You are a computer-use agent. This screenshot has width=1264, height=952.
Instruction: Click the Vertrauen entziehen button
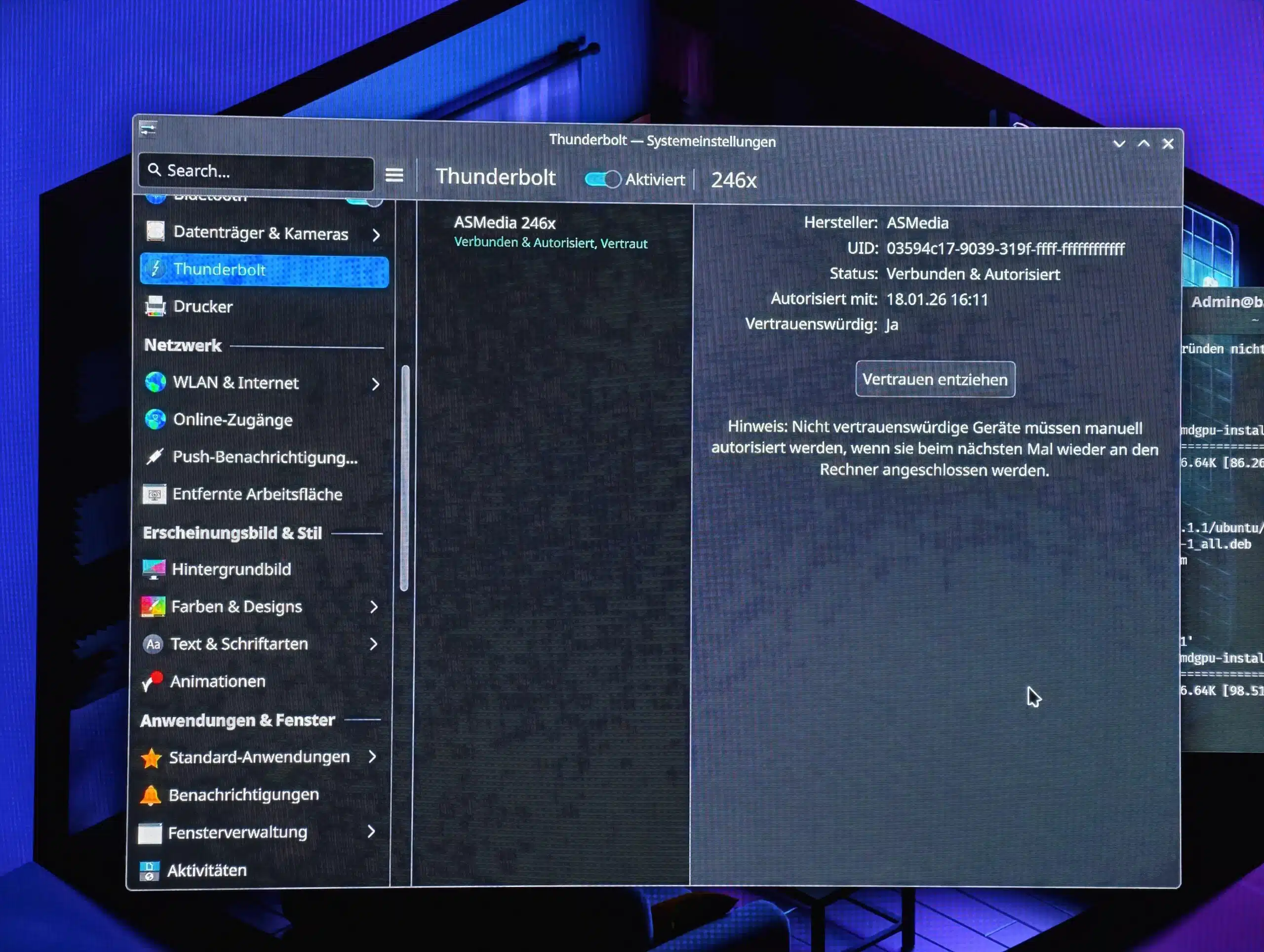[x=935, y=379]
